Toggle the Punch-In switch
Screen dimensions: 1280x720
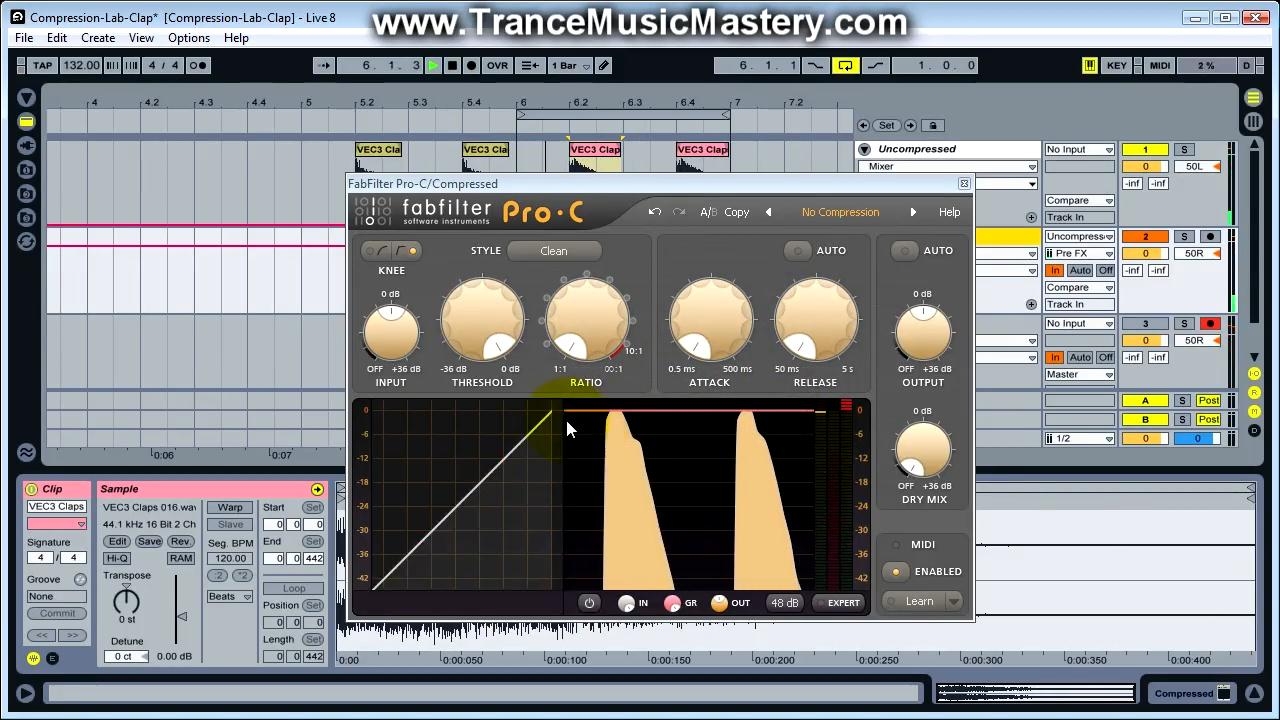coord(816,66)
